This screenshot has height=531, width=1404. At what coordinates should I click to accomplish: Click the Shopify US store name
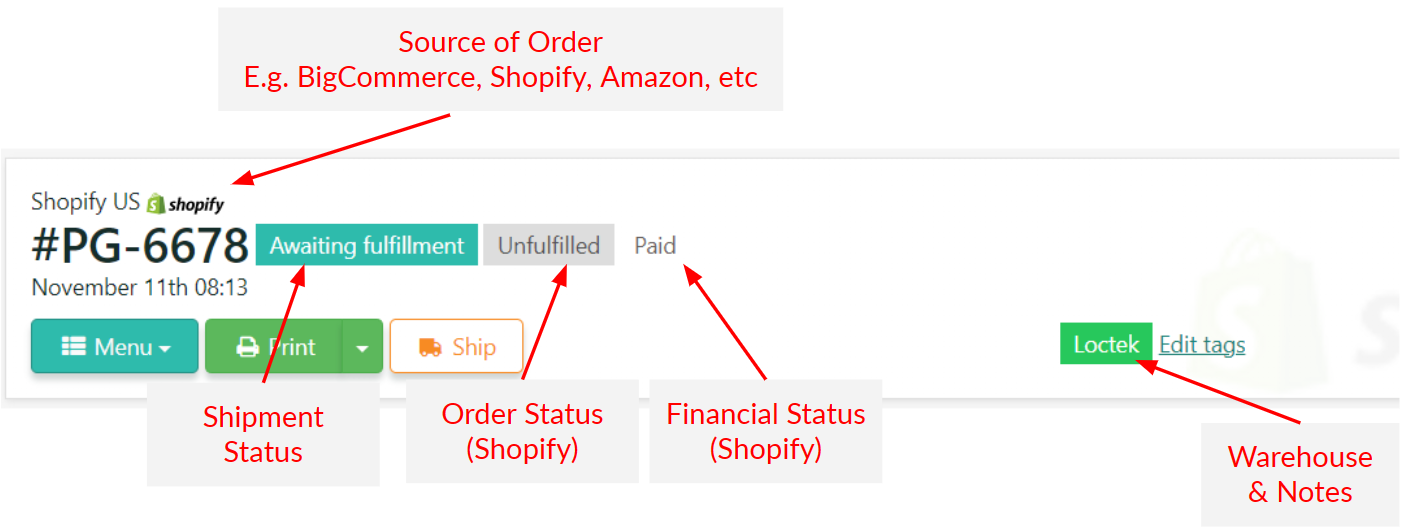coord(86,201)
